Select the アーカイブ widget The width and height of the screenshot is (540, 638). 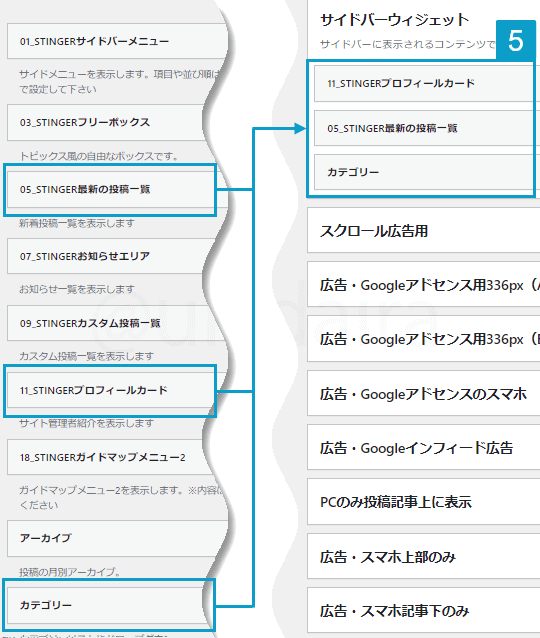(118, 538)
